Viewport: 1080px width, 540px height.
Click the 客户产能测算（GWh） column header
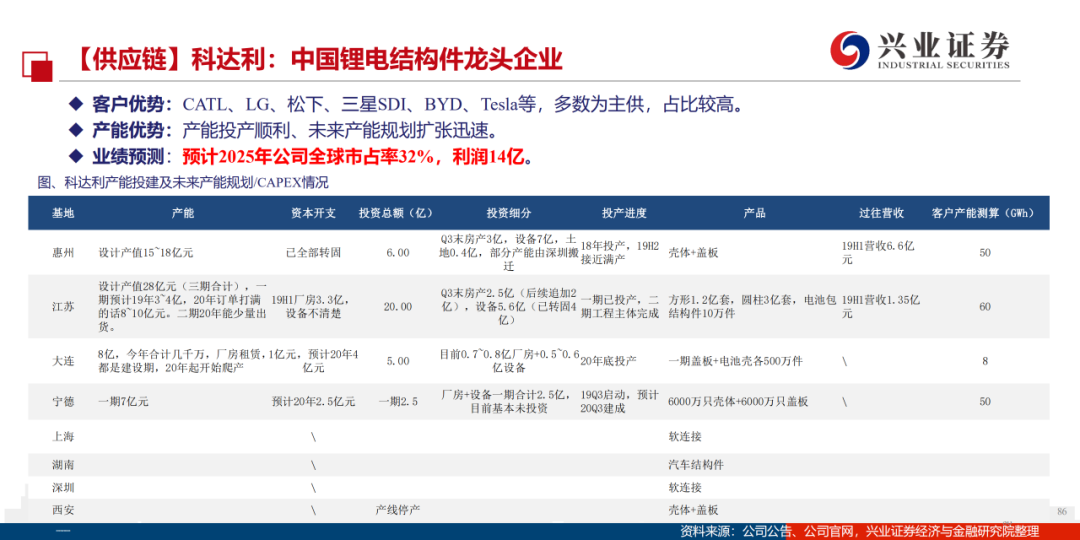[983, 214]
